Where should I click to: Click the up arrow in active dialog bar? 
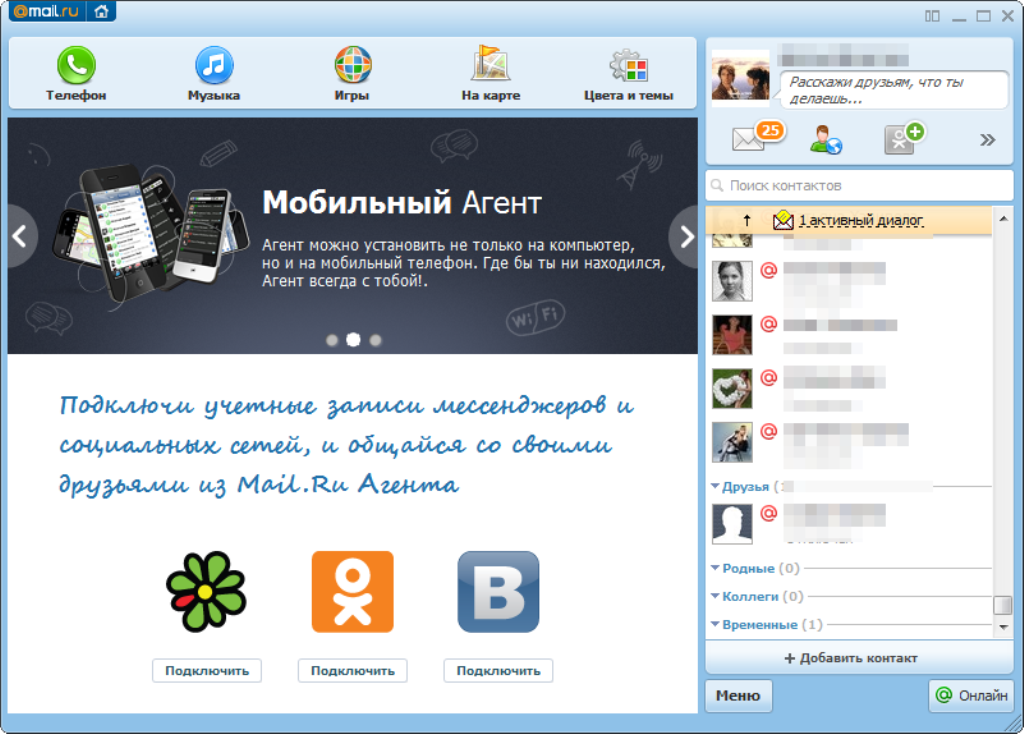(x=747, y=220)
